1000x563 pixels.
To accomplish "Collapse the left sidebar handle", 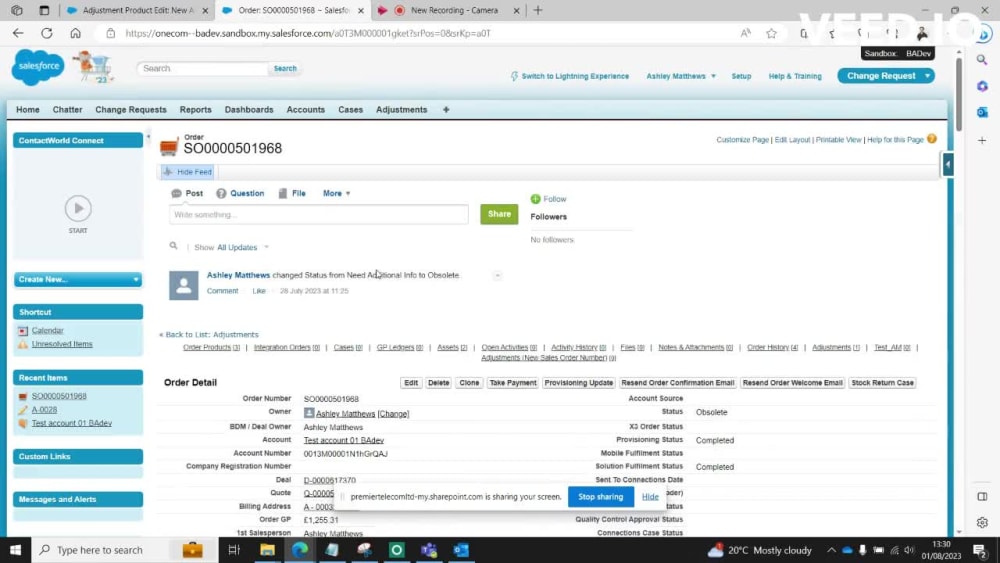I will pyautogui.click(x=148, y=136).
